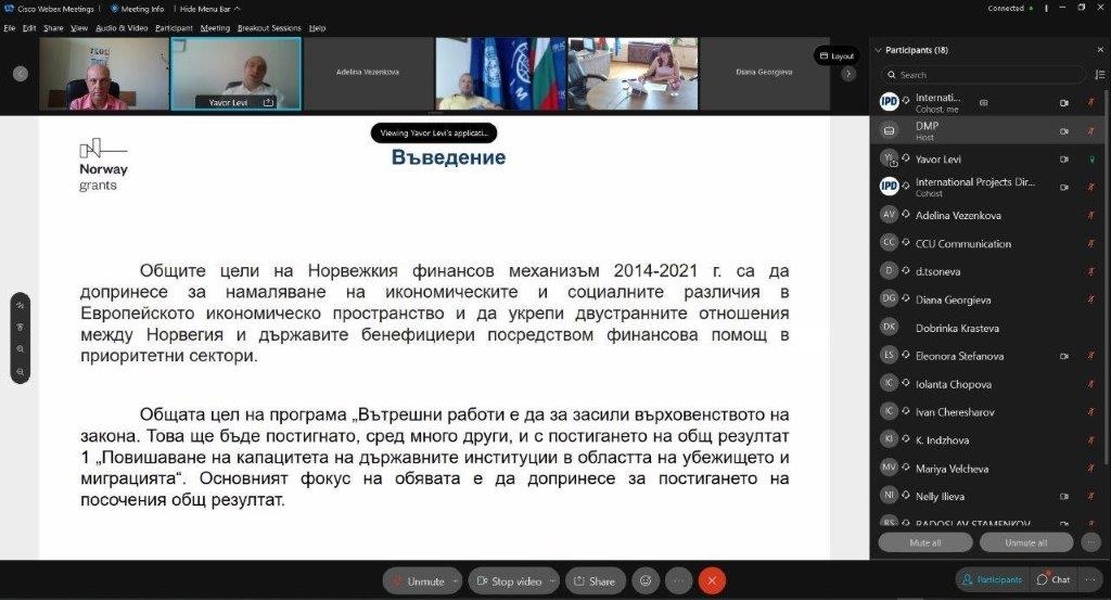
Task: Select participant Mariya Velcheva
Action: pos(988,469)
